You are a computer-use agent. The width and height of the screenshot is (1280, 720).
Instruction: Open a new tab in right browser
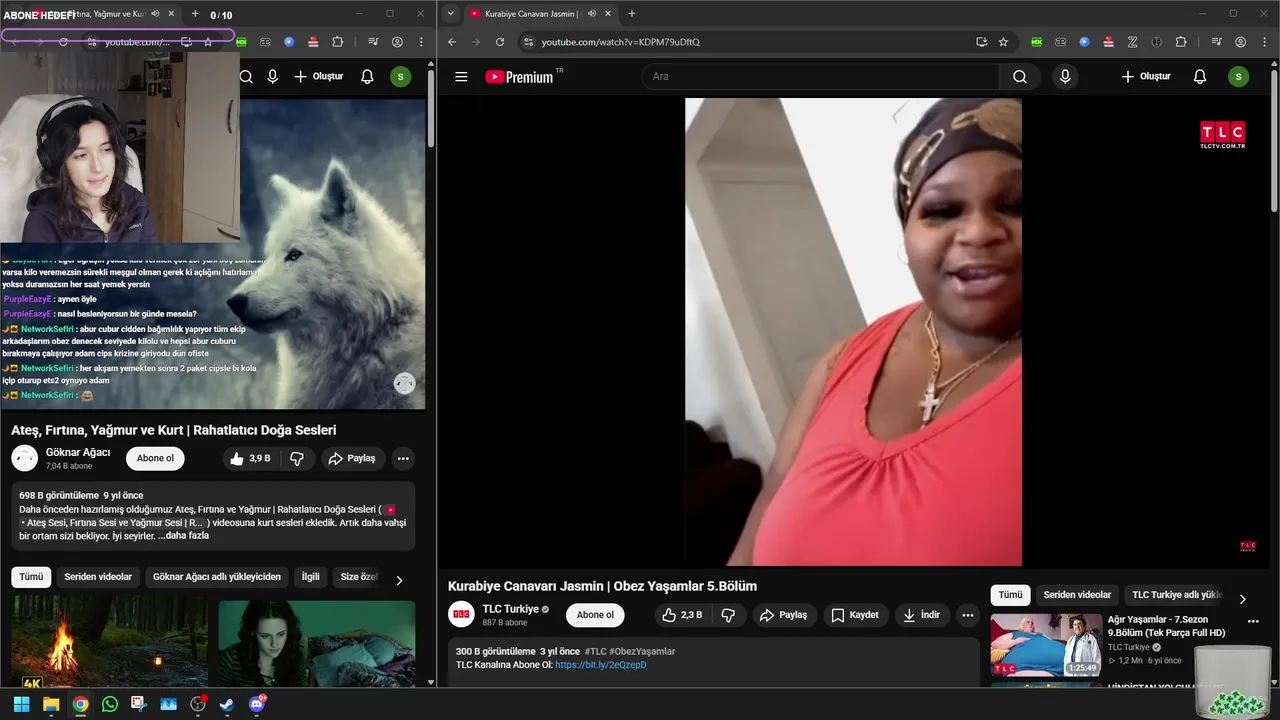tap(631, 14)
